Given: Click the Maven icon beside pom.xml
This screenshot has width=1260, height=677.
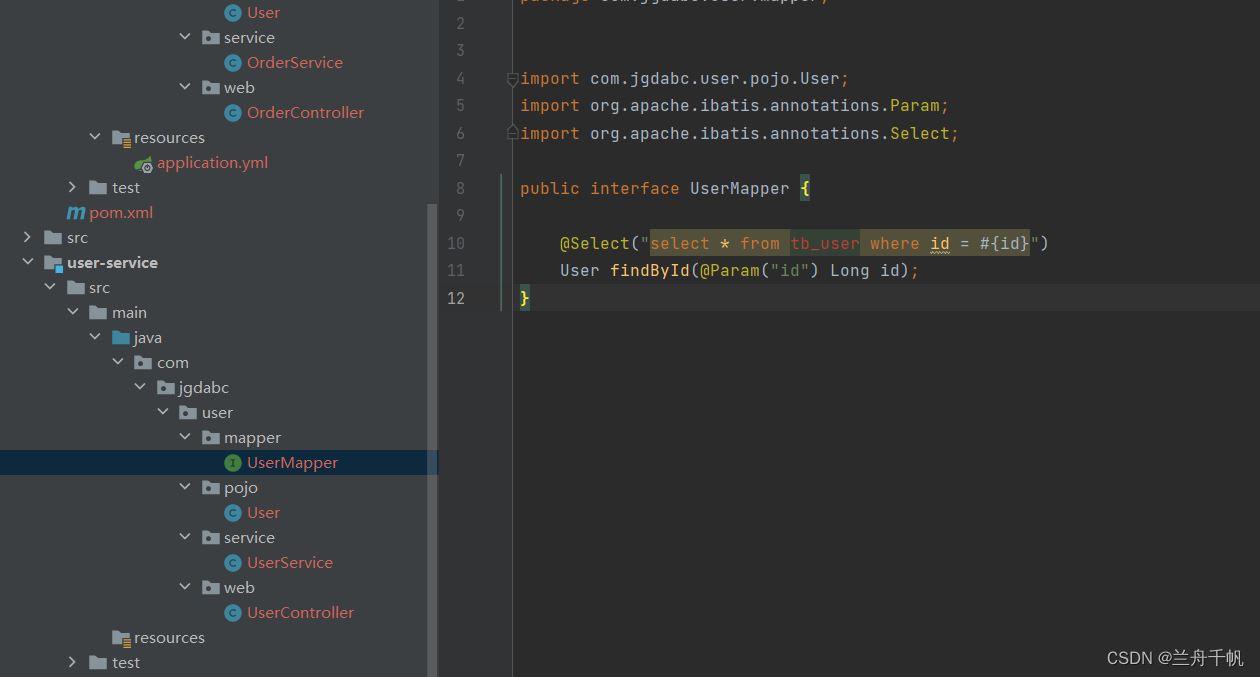Looking at the screenshot, I should point(76,213).
